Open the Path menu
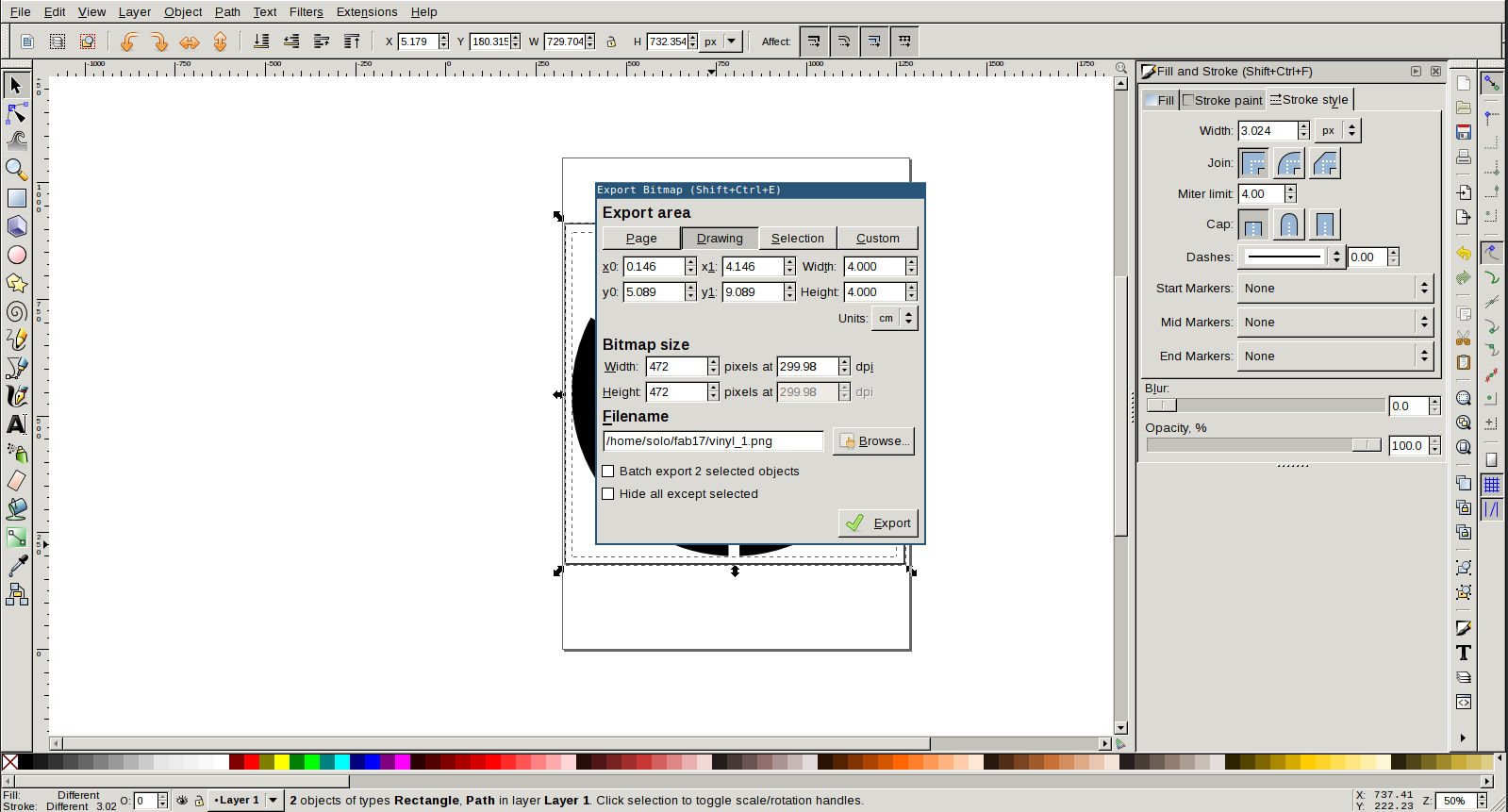Viewport: 1508px width, 812px height. [x=227, y=12]
